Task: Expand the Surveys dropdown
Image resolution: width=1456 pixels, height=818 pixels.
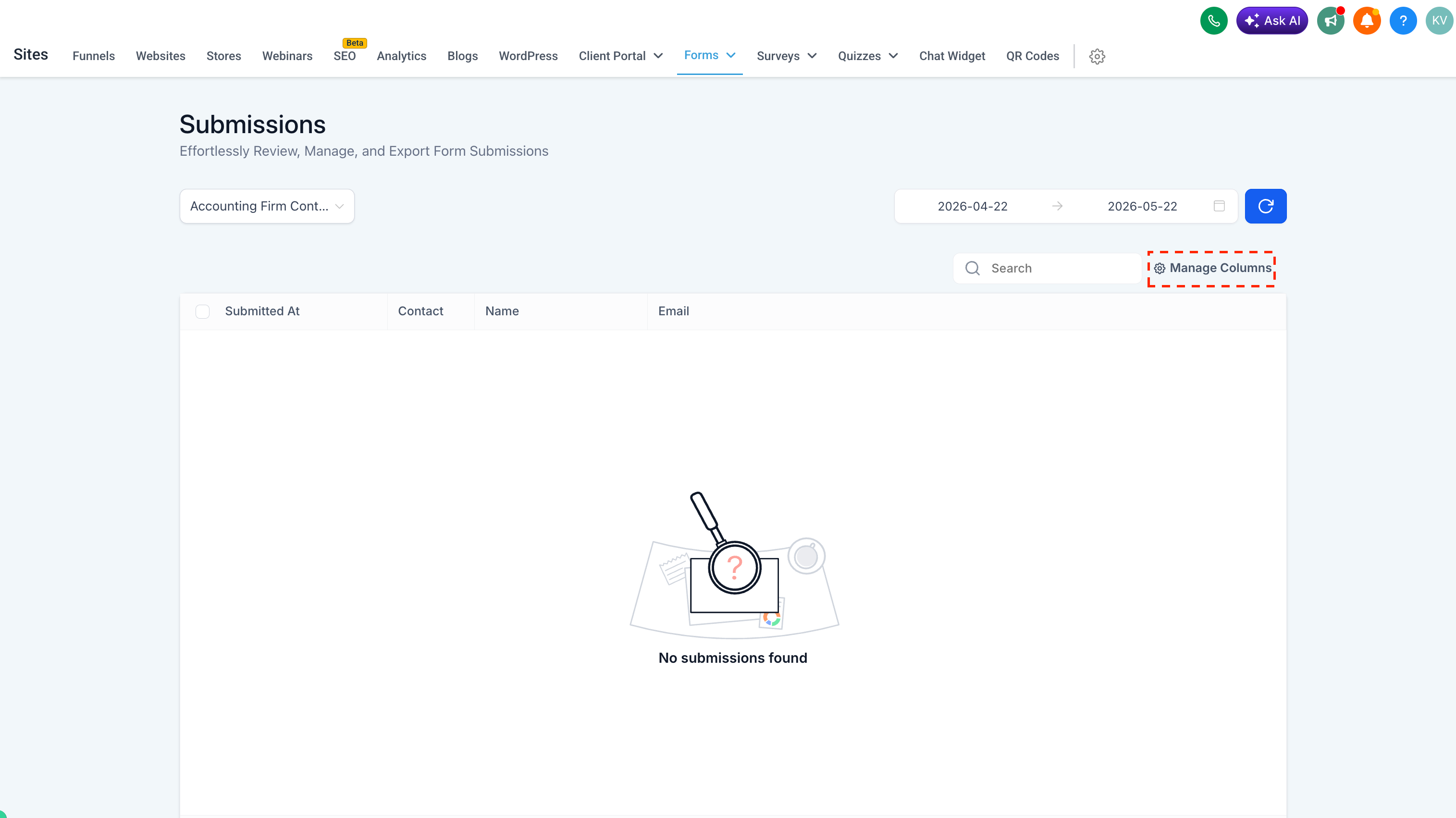Action: [x=787, y=56]
